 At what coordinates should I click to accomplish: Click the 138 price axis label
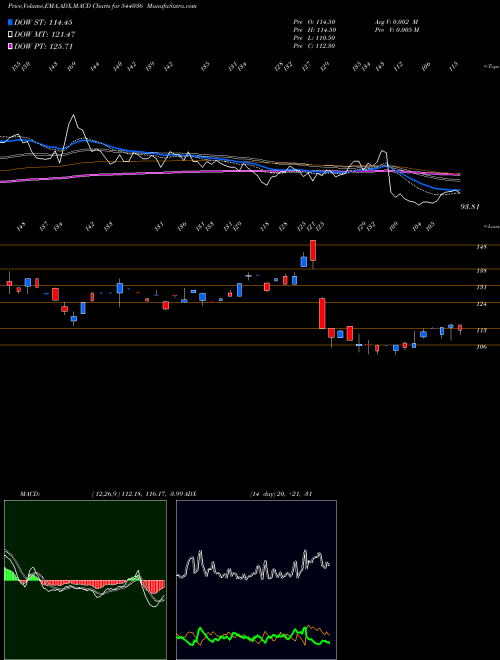point(481,271)
